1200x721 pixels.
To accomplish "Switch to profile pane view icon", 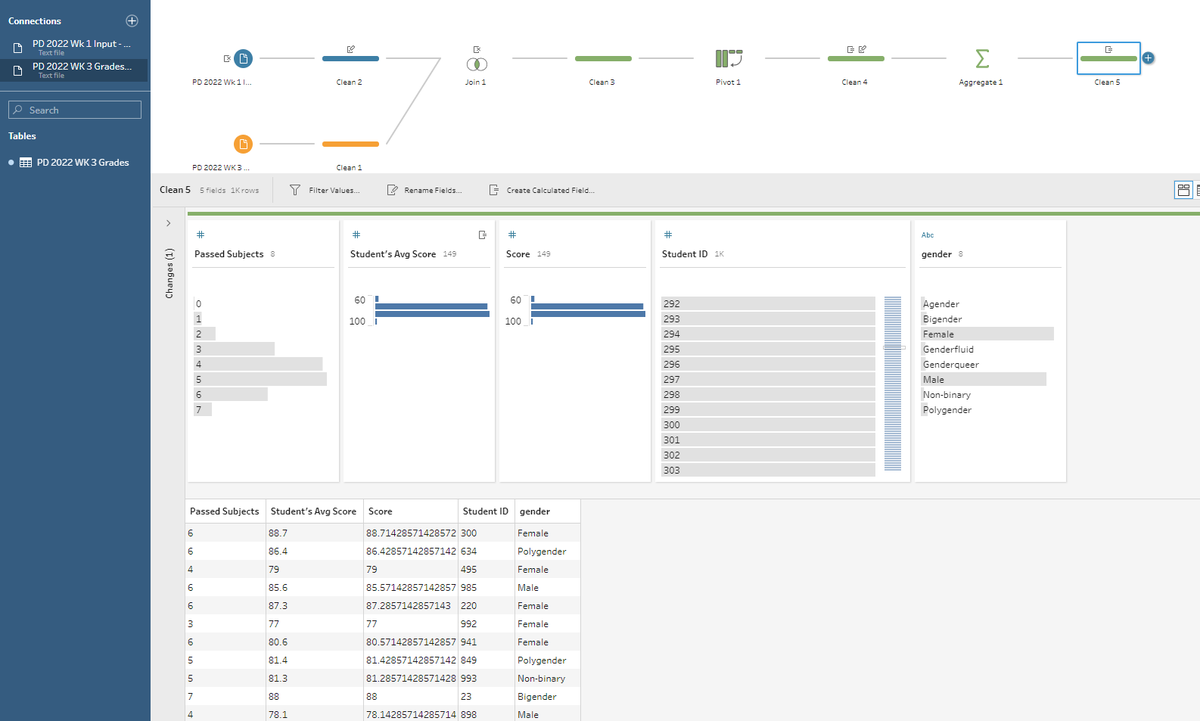I will pyautogui.click(x=1183, y=190).
